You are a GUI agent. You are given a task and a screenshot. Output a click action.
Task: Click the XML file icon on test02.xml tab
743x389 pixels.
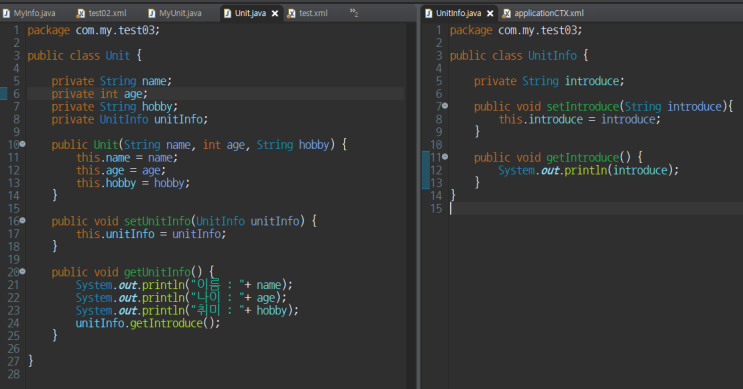(x=81, y=13)
